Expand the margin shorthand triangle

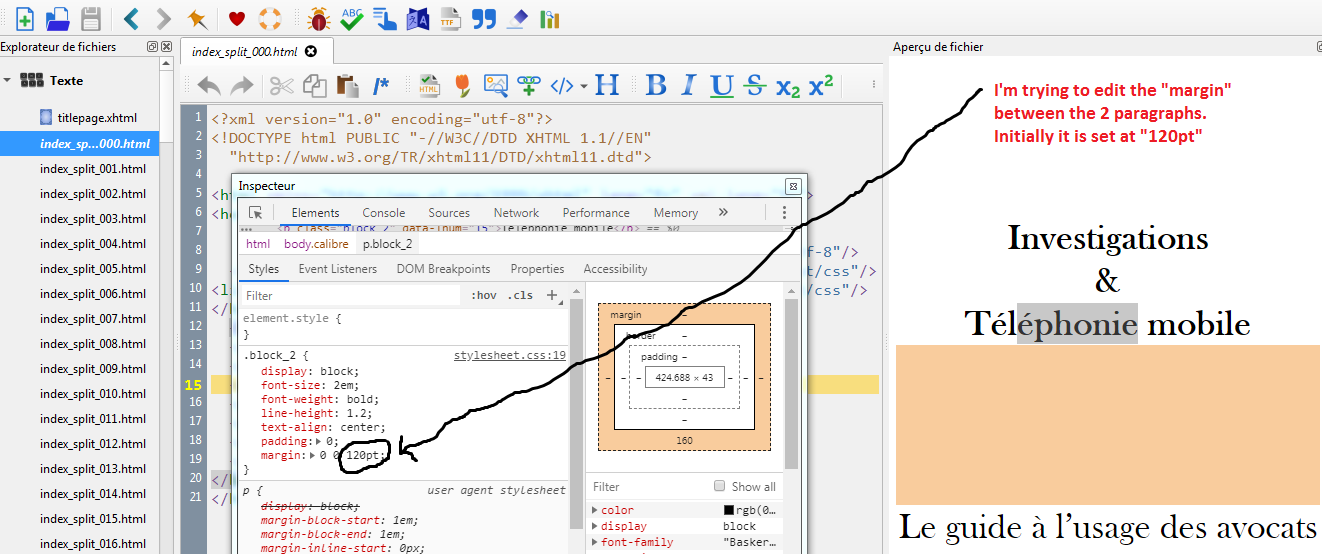312,455
